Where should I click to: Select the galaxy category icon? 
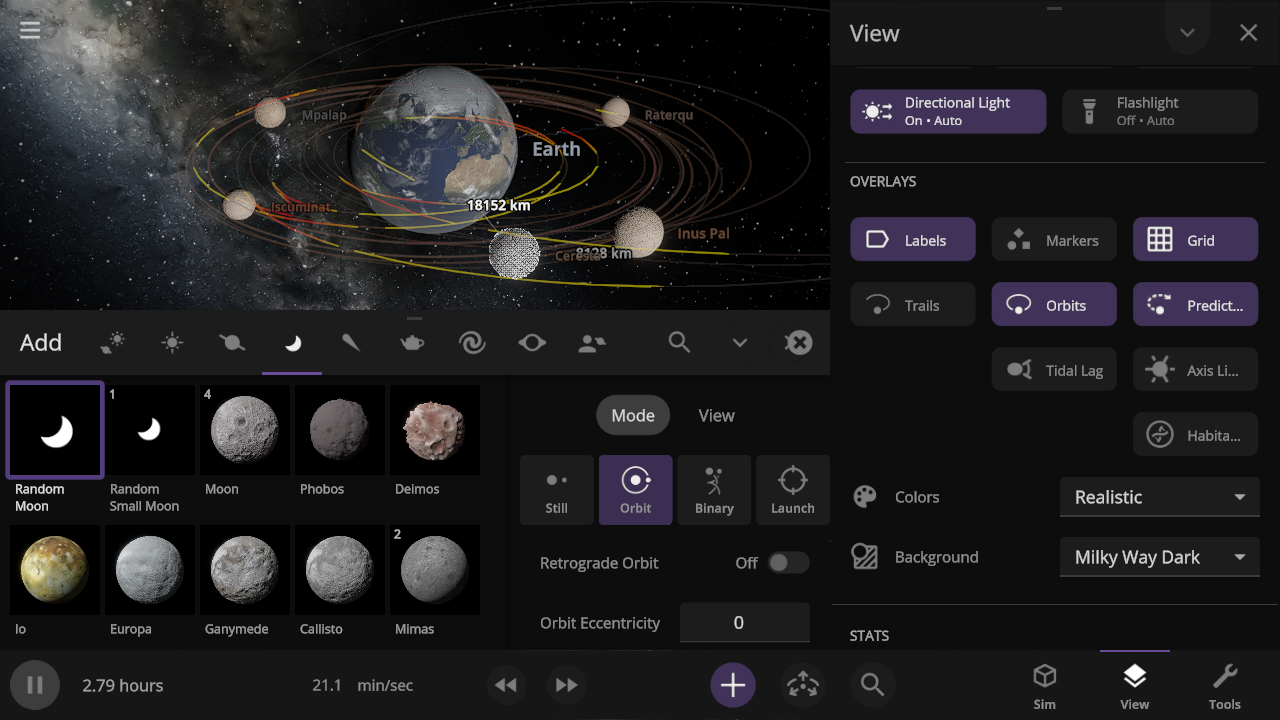pos(472,343)
